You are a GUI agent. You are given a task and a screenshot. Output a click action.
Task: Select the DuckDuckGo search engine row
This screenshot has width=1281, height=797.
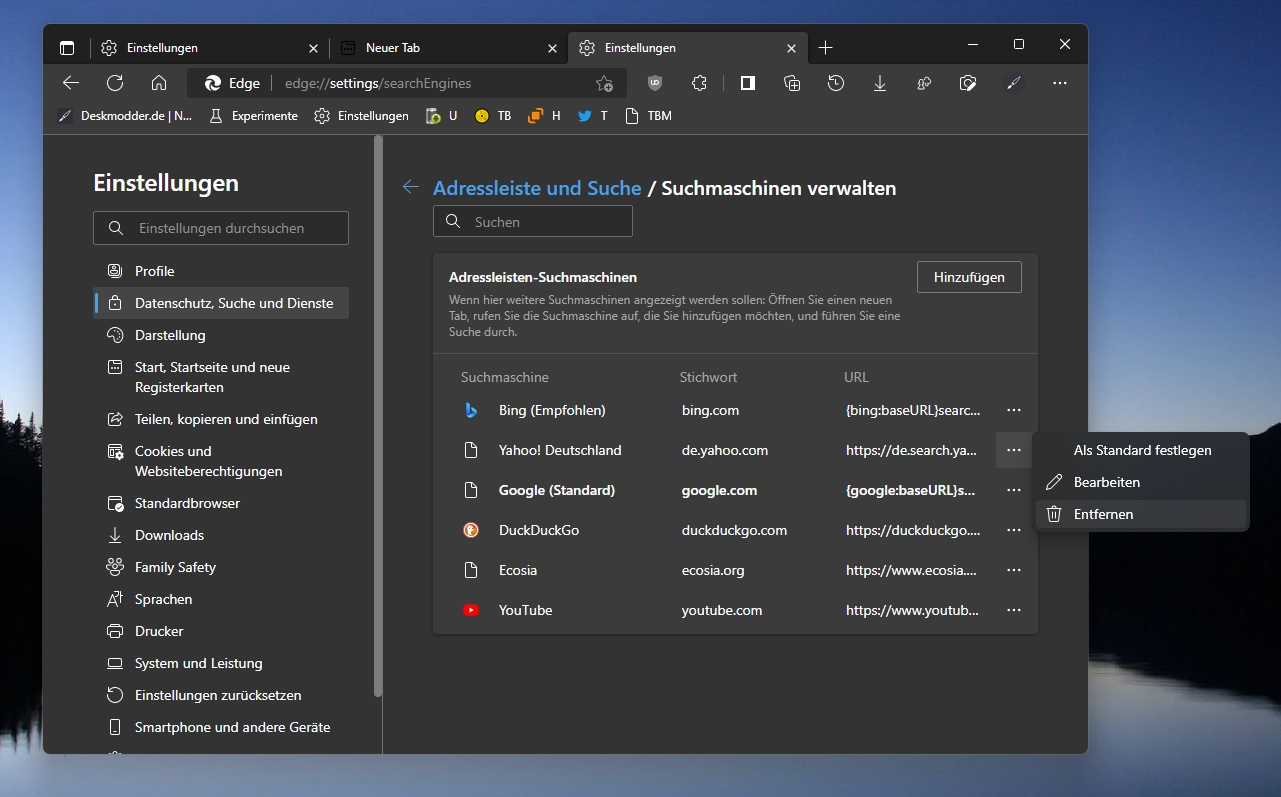(735, 530)
